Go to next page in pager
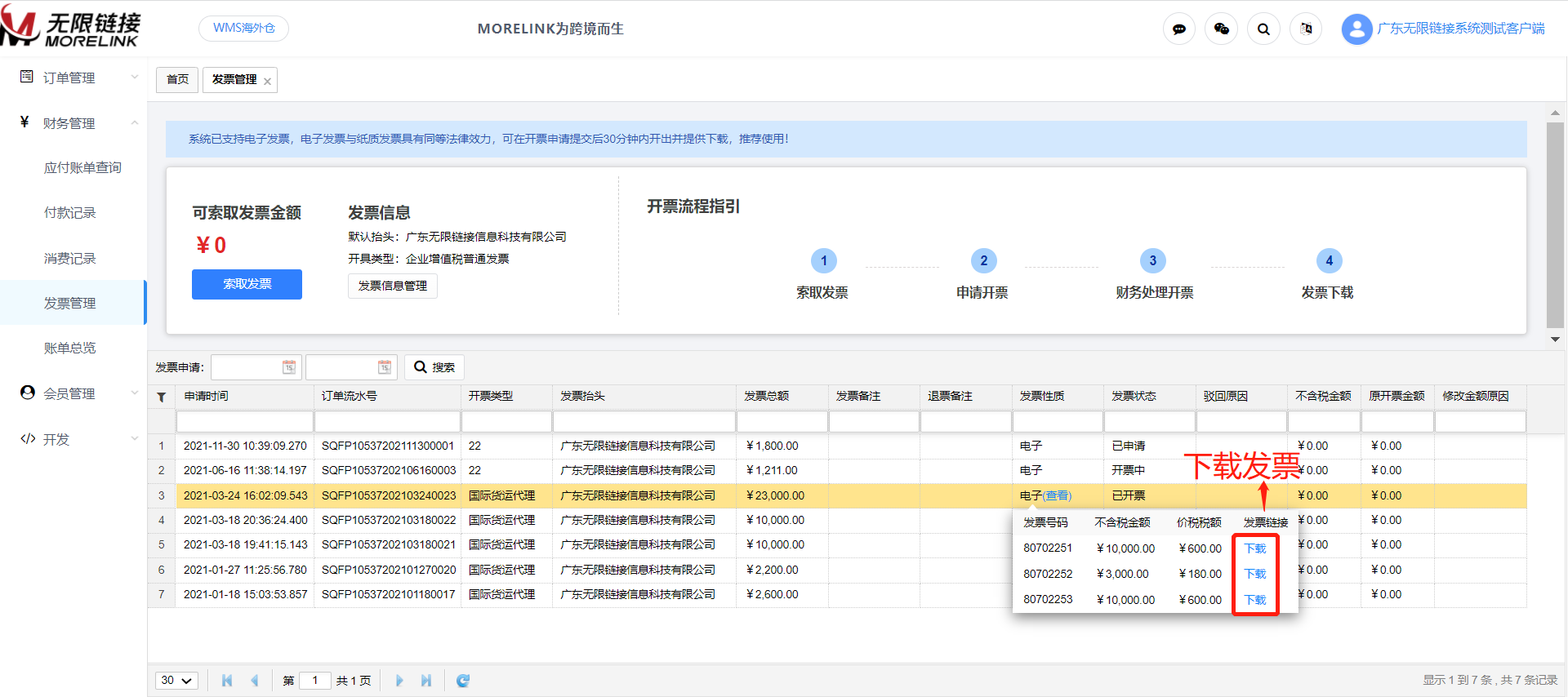 tap(399, 681)
